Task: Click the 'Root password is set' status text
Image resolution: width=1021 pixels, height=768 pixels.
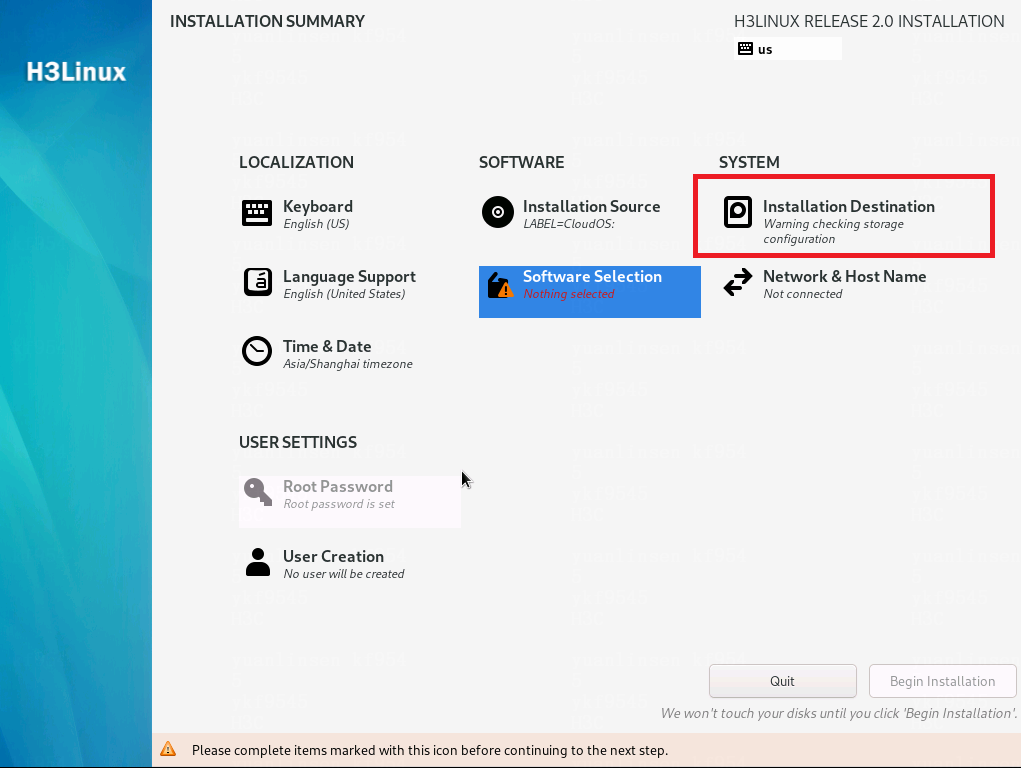Action: (339, 504)
